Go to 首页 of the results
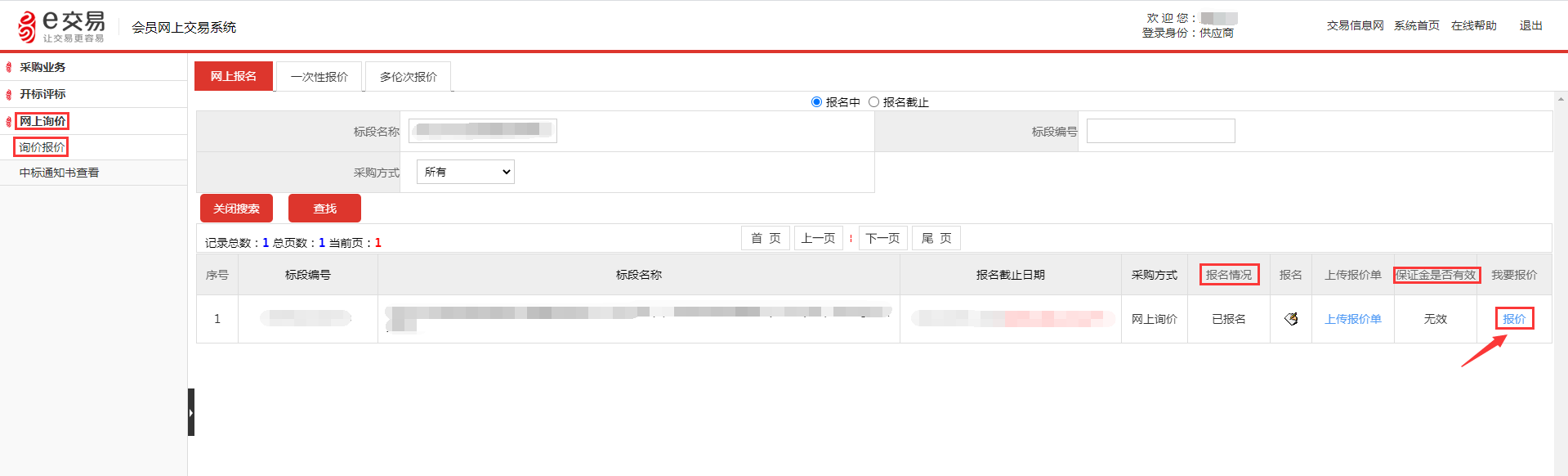This screenshot has width=1568, height=476. click(x=766, y=238)
